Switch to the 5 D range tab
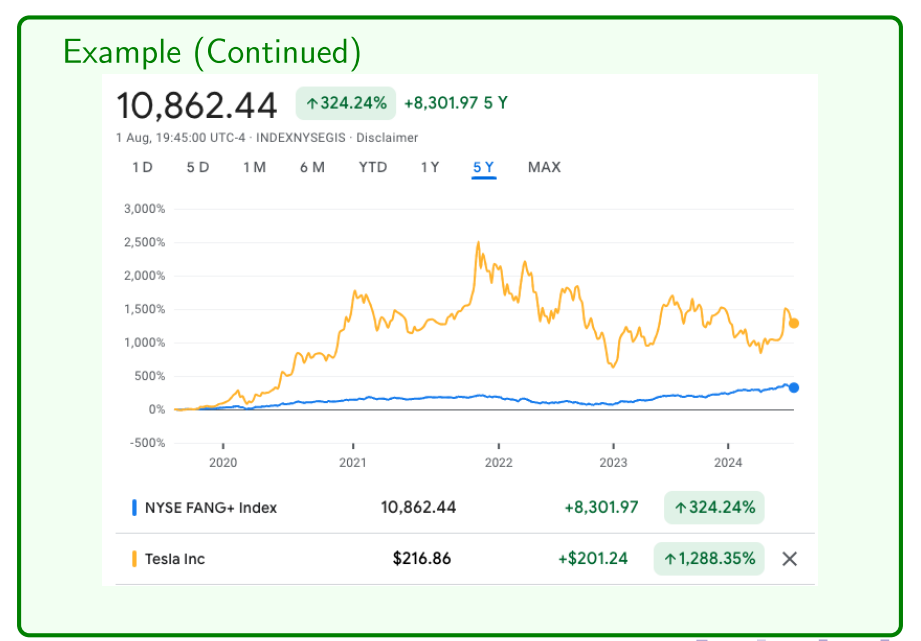The height and width of the screenshot is (641, 921). pos(198,167)
